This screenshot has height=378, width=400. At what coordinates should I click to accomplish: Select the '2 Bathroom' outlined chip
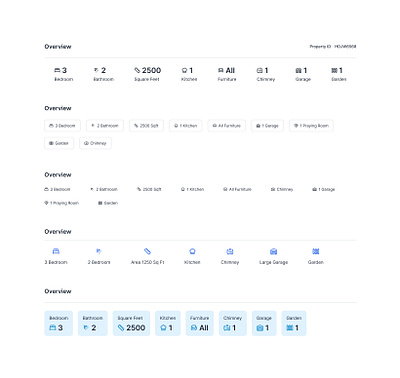[x=105, y=126]
